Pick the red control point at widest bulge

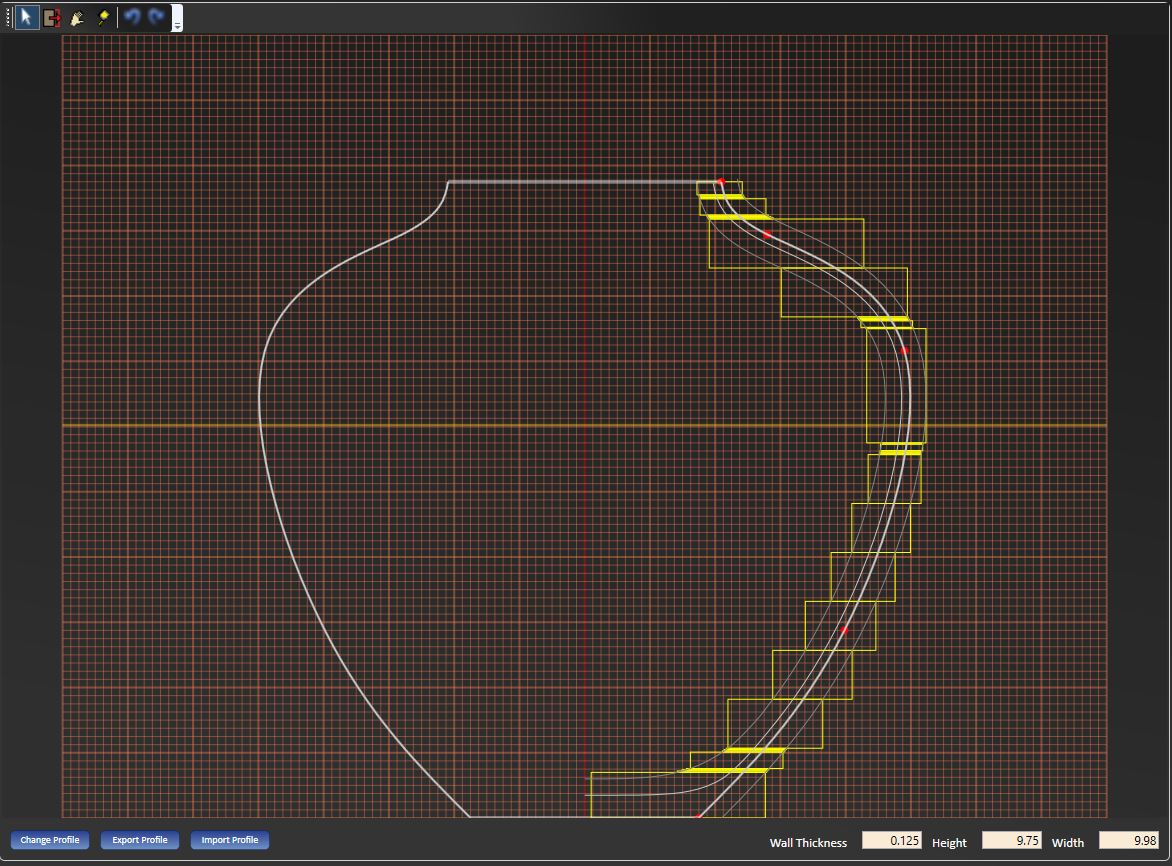click(x=905, y=351)
